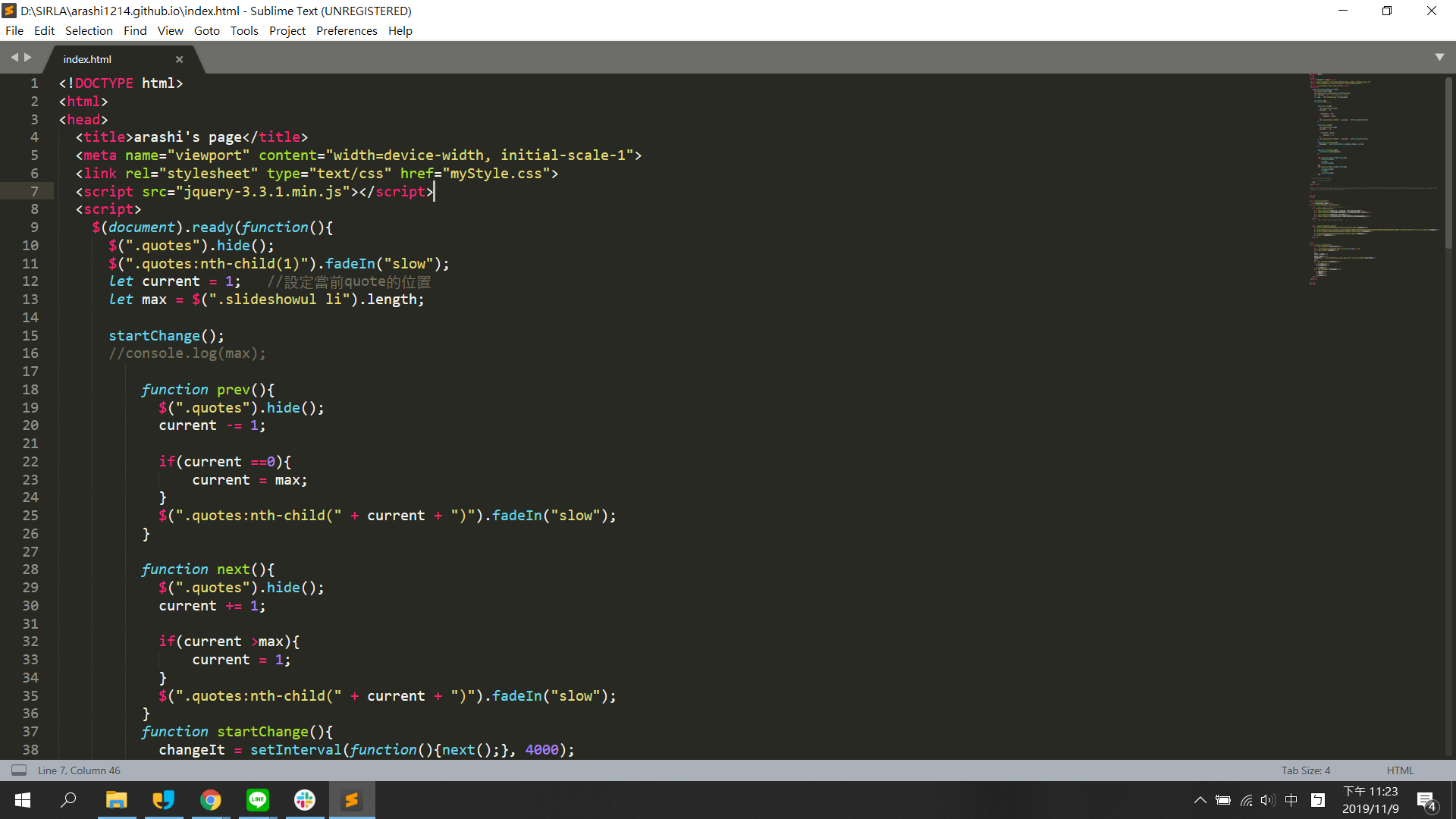Select the index.html tab
The width and height of the screenshot is (1456, 819).
point(88,59)
